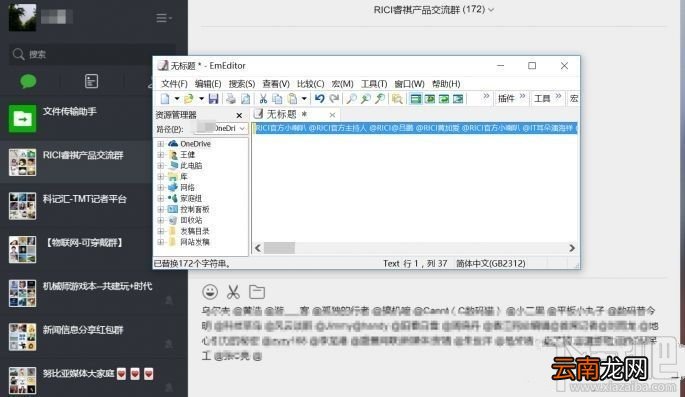Click the third magnifier search icon
685x397 pixels.
pyautogui.click(x=380, y=99)
